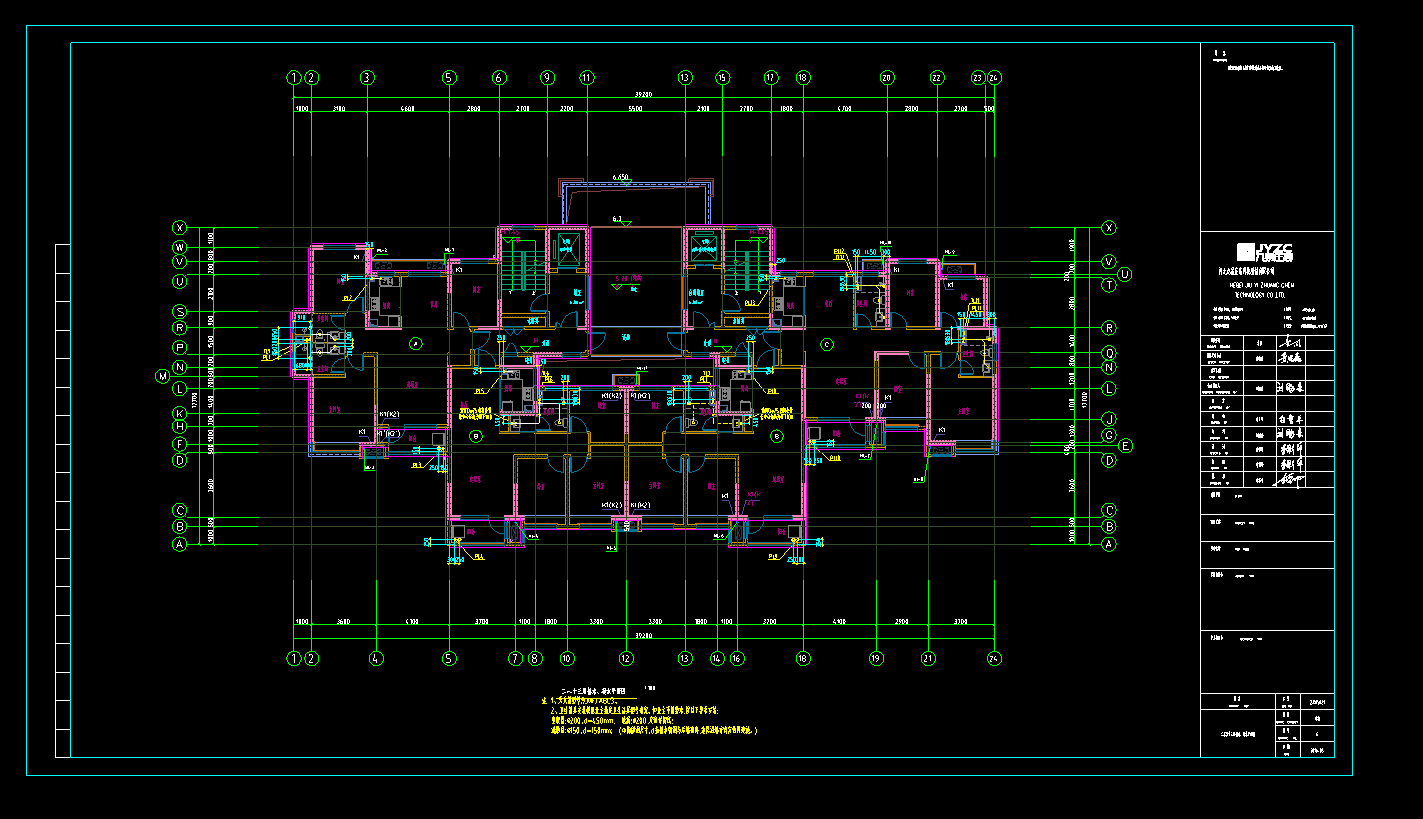1423x819 pixels.
Task: Select grid axis bubble 17
Action: pos(770,77)
